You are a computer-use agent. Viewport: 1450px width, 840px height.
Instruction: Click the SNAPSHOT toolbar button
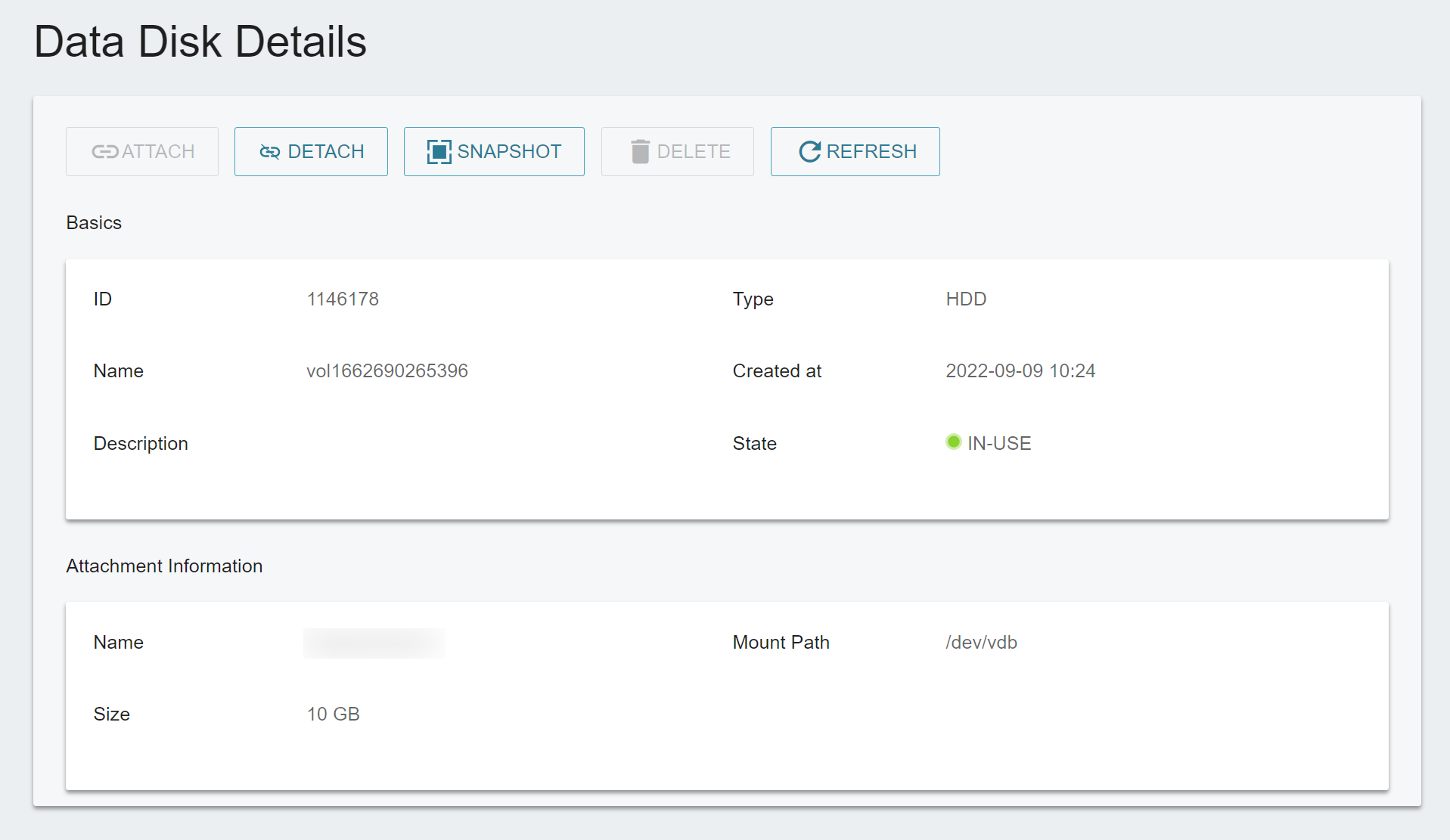(494, 151)
